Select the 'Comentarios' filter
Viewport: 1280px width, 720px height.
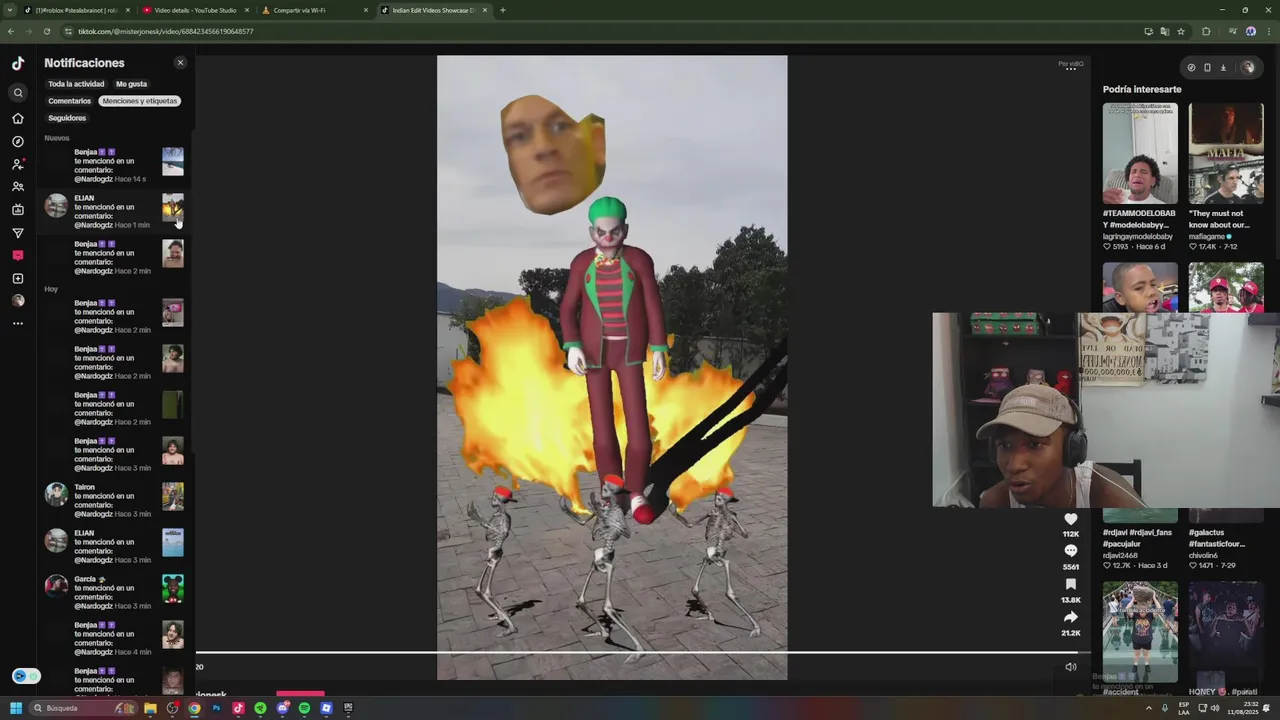tap(69, 101)
